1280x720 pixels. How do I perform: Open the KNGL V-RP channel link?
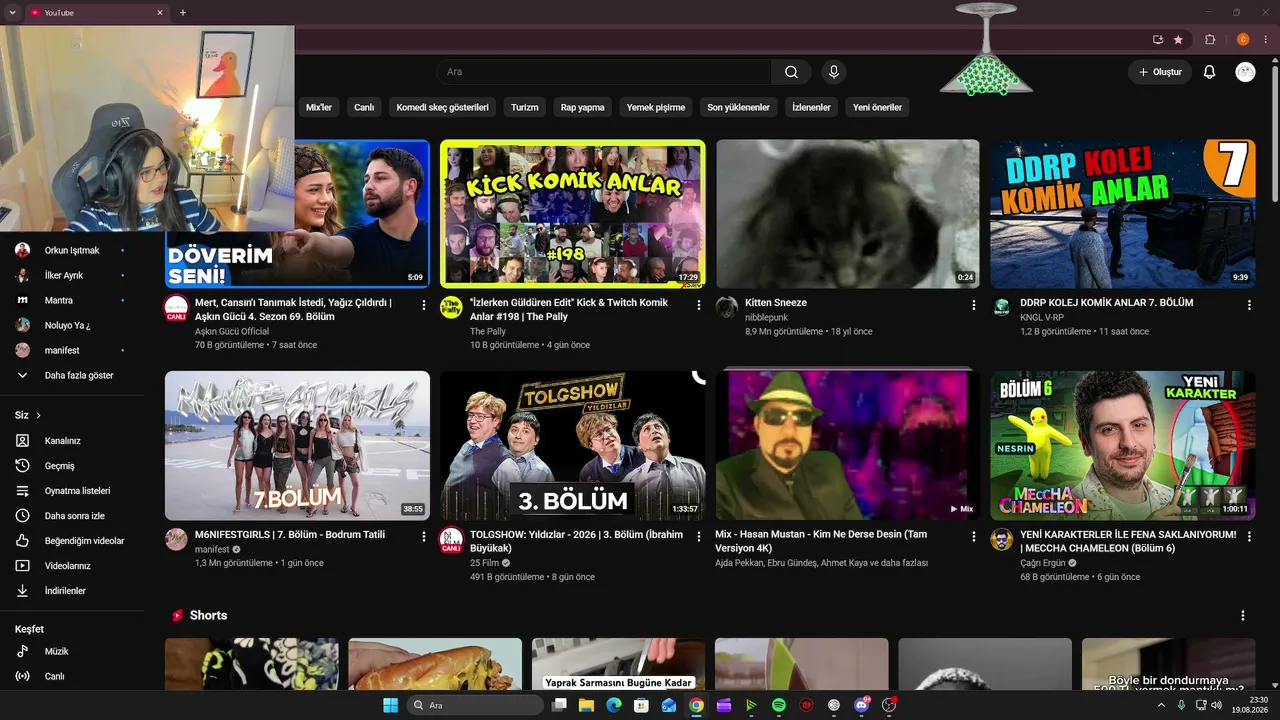pos(1042,317)
